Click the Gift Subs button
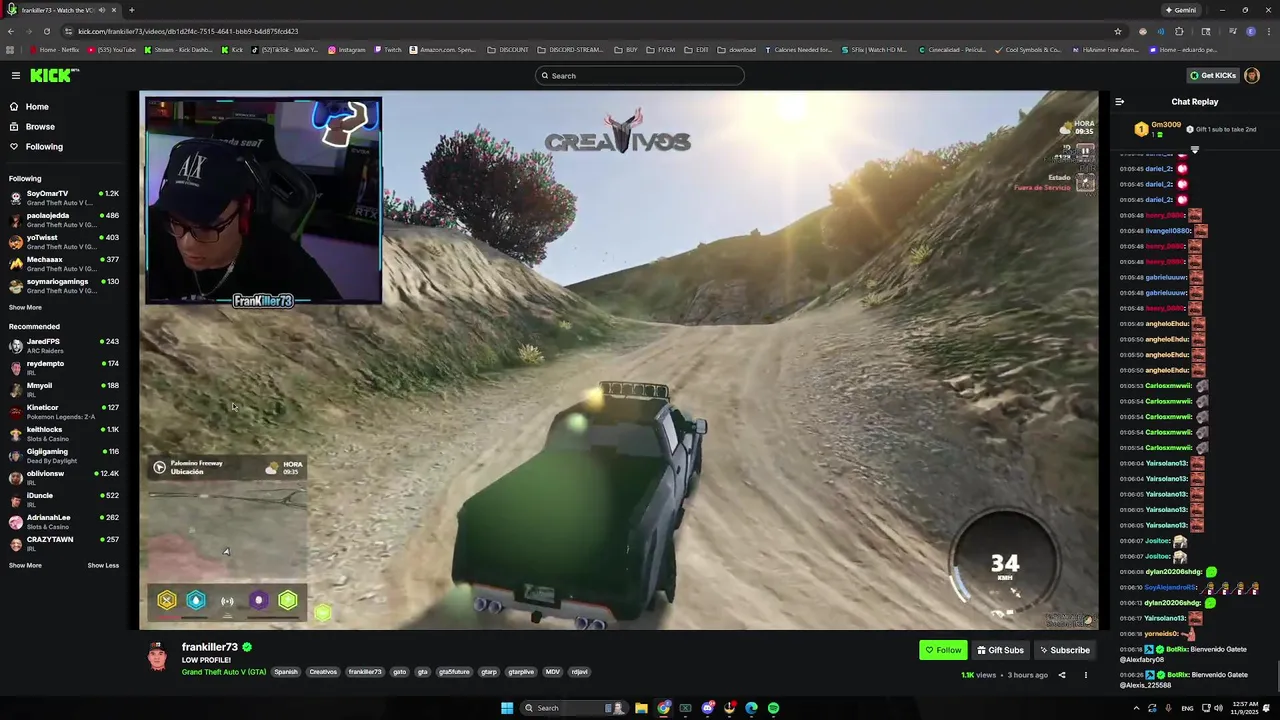The height and width of the screenshot is (720, 1280). [x=1000, y=650]
